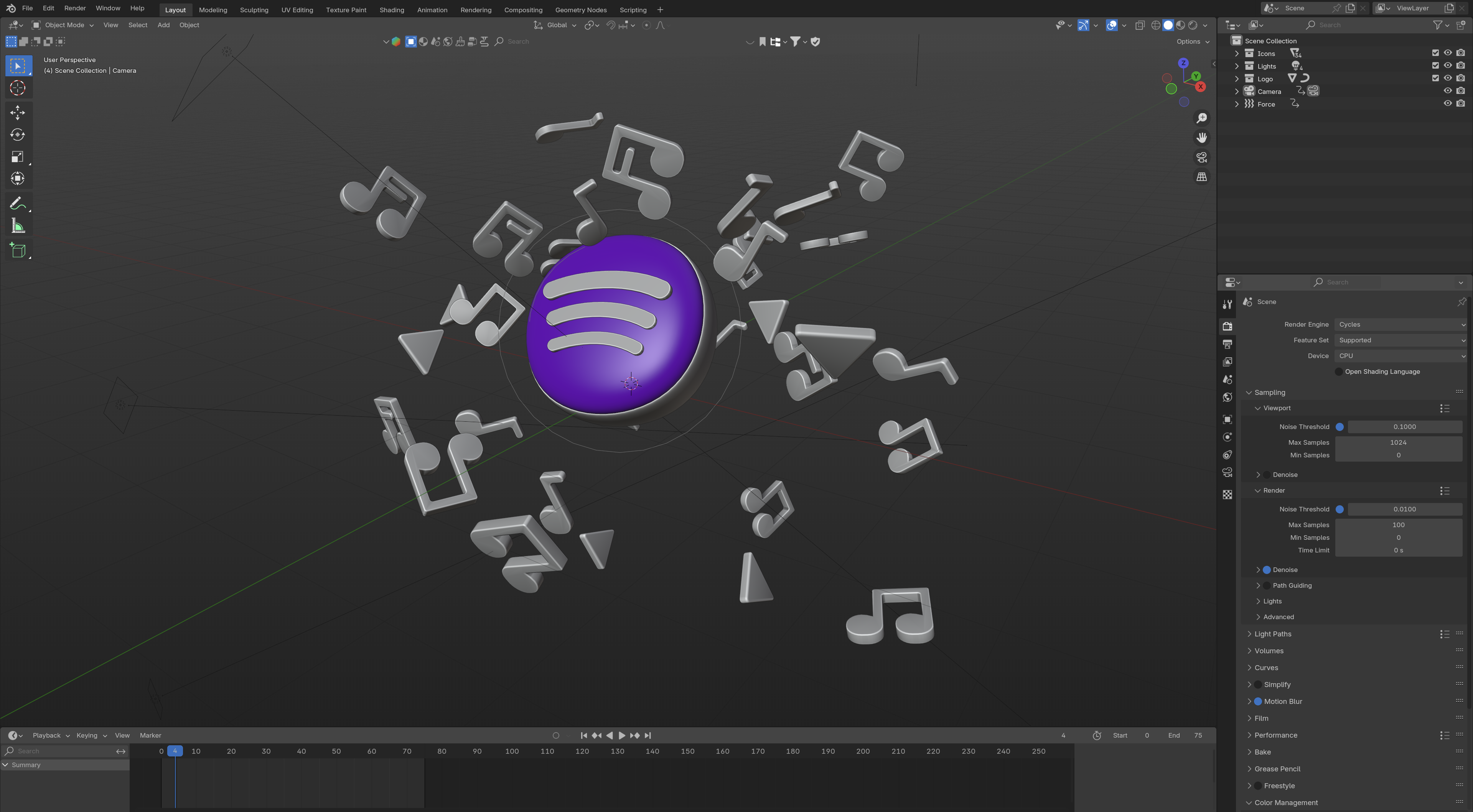This screenshot has width=1473, height=812.
Task: Activate the Transform tool
Action: coord(18,179)
